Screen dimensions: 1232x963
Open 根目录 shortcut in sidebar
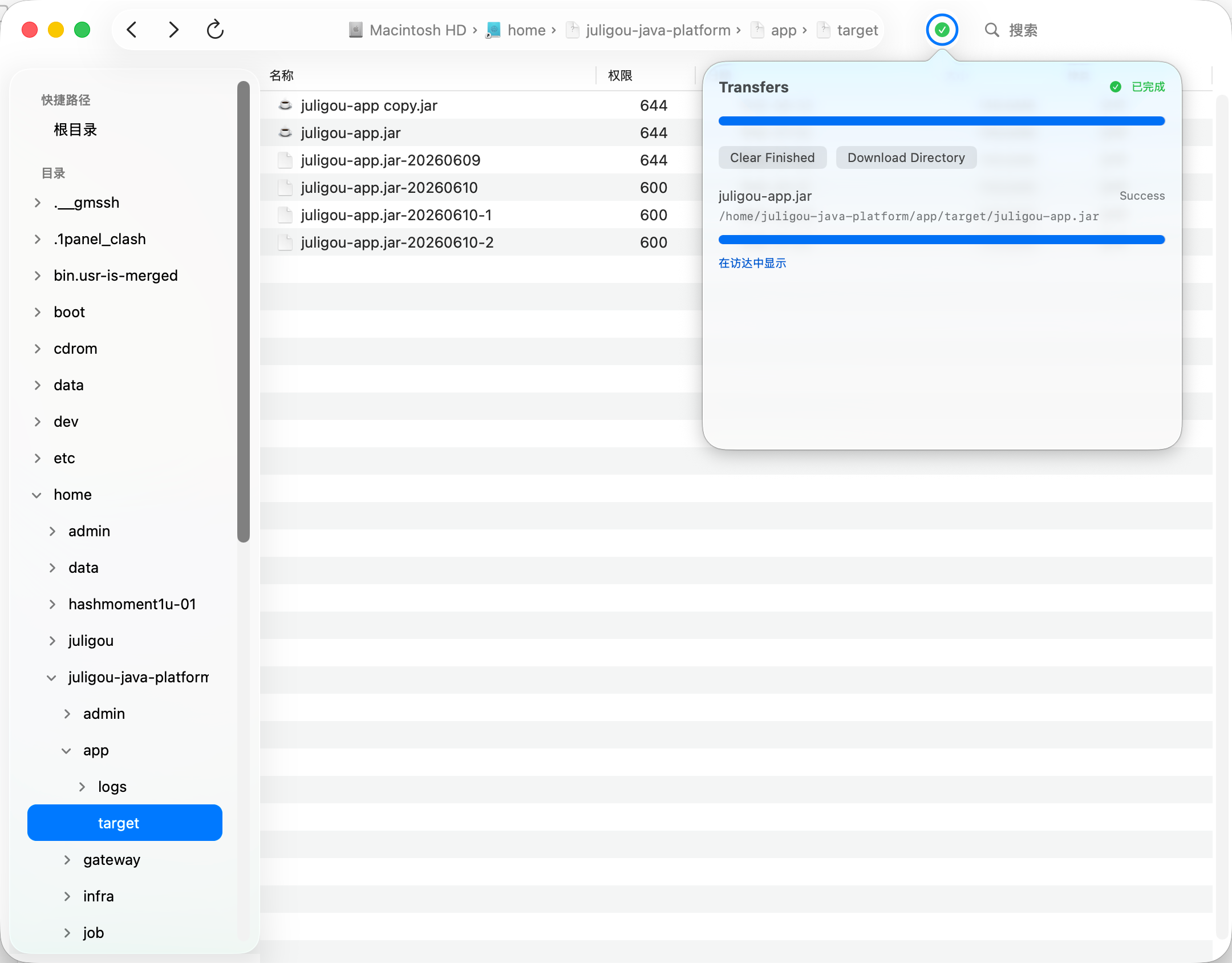[75, 130]
